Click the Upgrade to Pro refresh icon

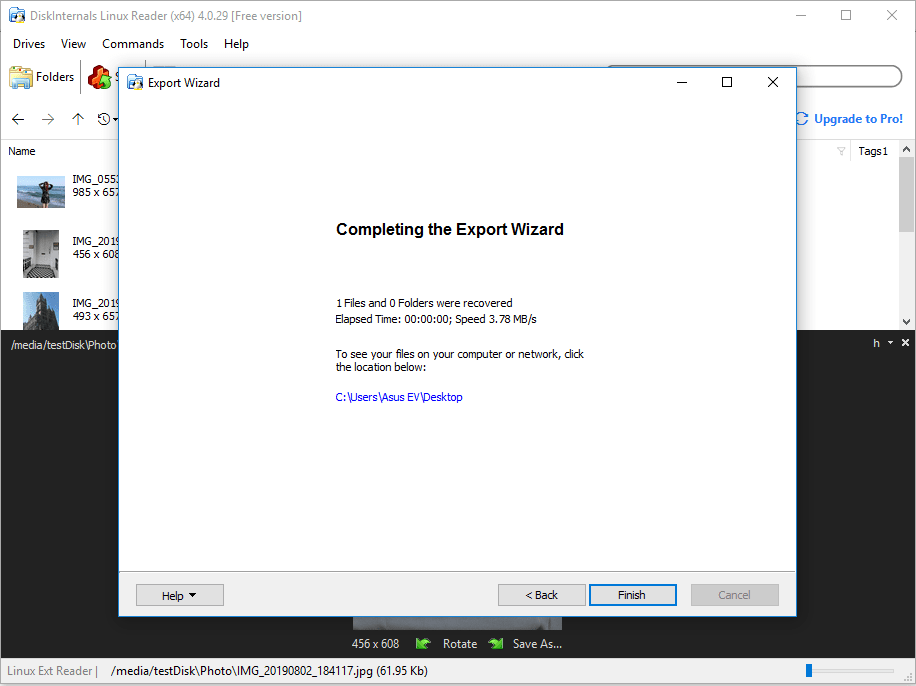(x=802, y=119)
